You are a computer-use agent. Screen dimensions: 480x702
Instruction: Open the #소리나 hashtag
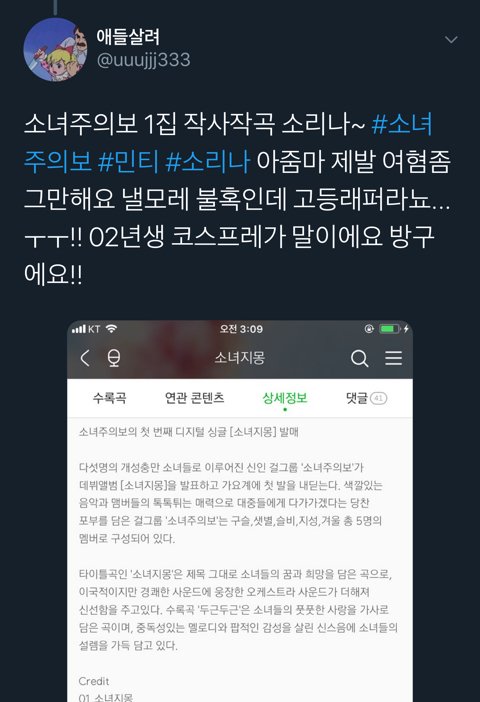point(207,162)
